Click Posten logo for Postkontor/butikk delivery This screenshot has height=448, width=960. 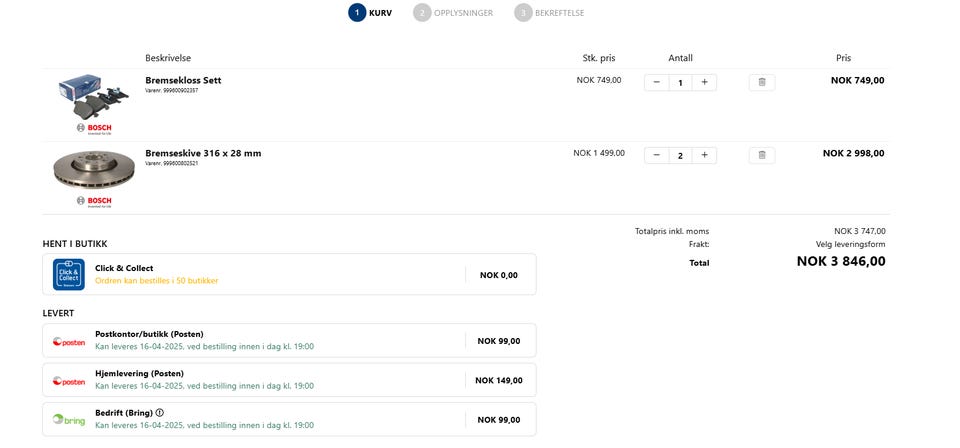click(69, 341)
